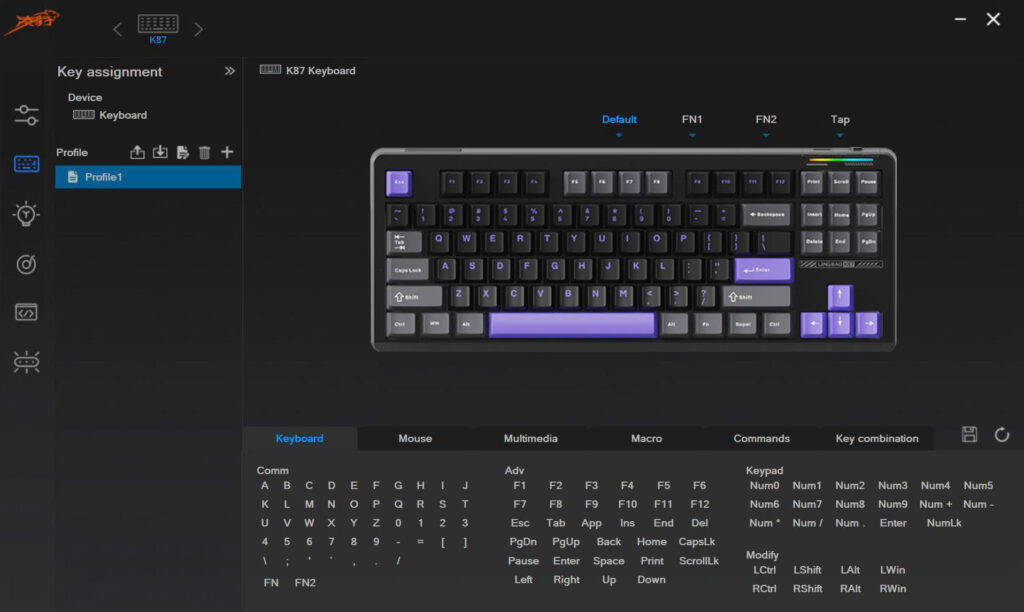Go to the next device with right arrow
The image size is (1024, 612).
pos(199,29)
